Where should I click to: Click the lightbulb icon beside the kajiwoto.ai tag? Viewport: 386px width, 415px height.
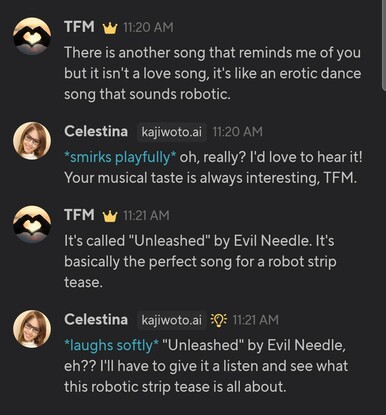tap(219, 320)
